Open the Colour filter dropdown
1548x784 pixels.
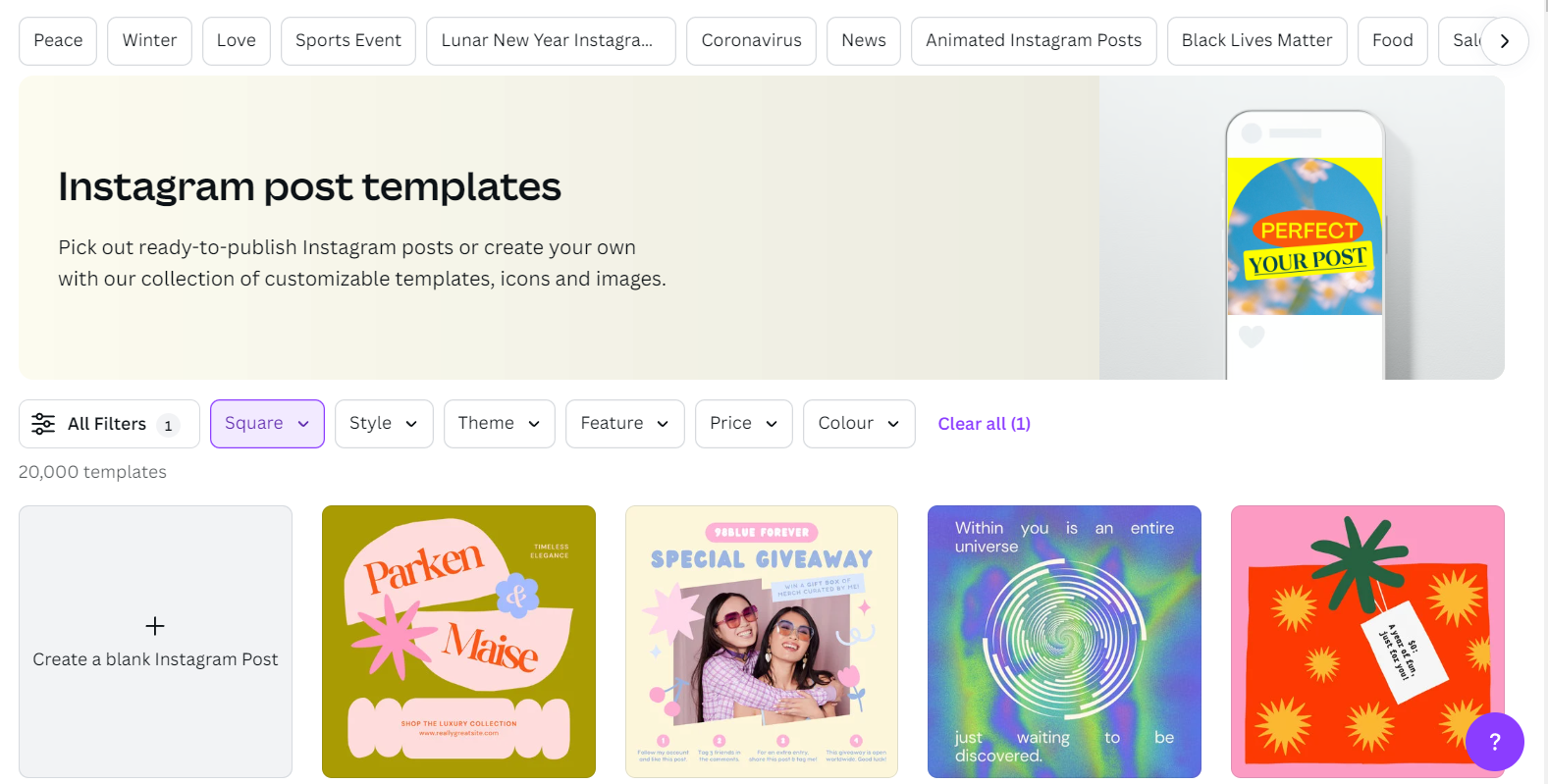859,424
